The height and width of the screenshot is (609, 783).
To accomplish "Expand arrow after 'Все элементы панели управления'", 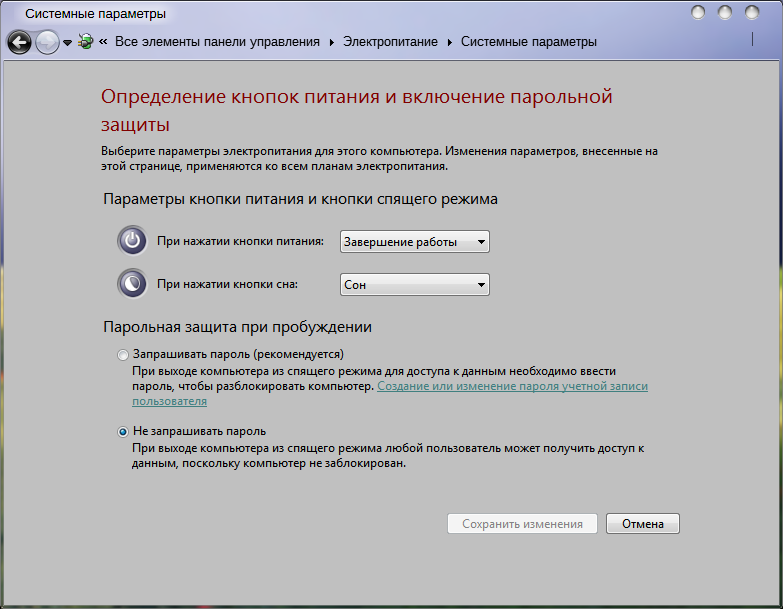I will tap(332, 42).
